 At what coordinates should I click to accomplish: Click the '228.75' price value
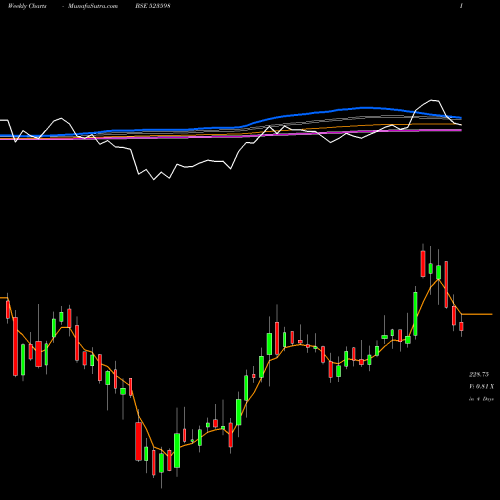tap(479, 375)
